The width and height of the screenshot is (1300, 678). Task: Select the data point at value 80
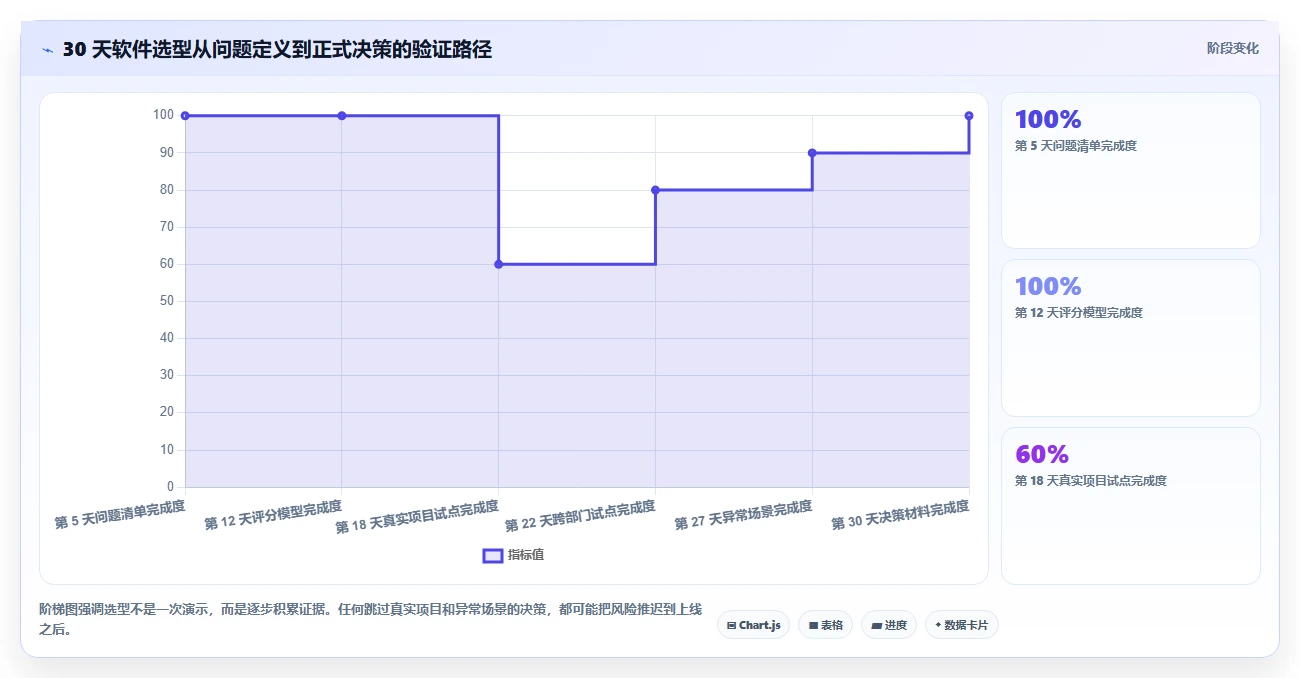[655, 190]
